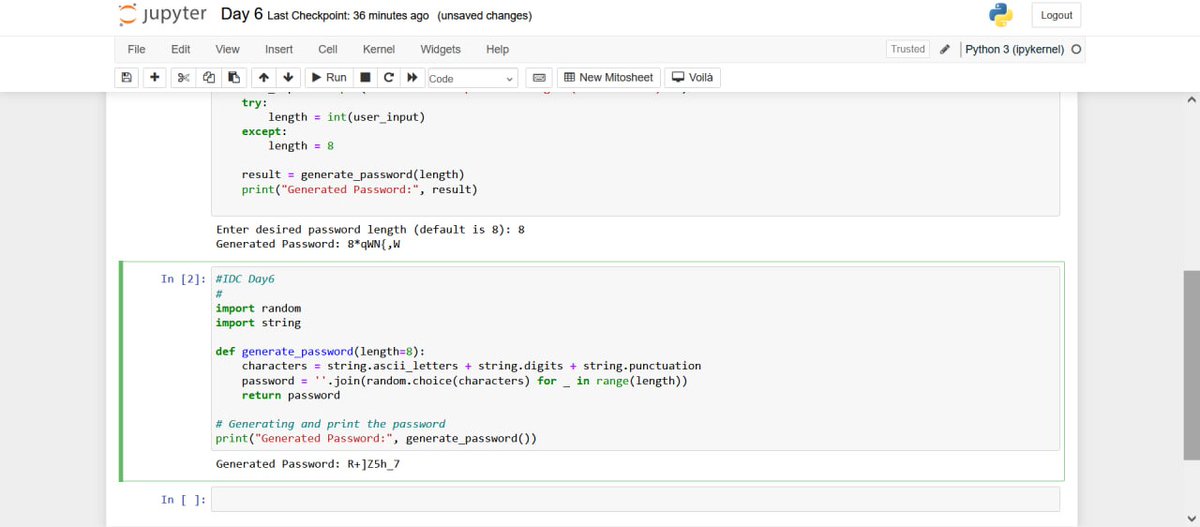Open the Help menu
This screenshot has width=1200, height=527.
click(x=497, y=49)
